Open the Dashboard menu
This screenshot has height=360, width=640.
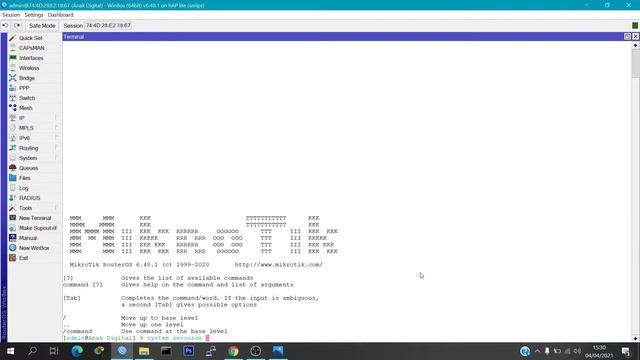point(60,15)
